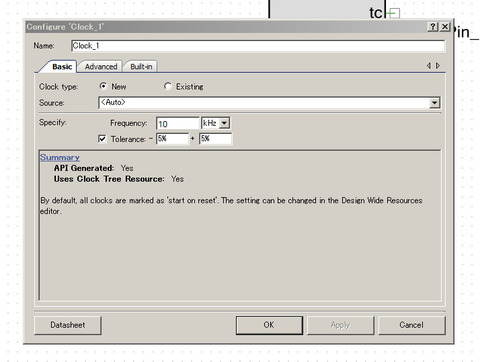
Task: Expand the kHz frequency unit dropdown
Action: click(x=224, y=123)
